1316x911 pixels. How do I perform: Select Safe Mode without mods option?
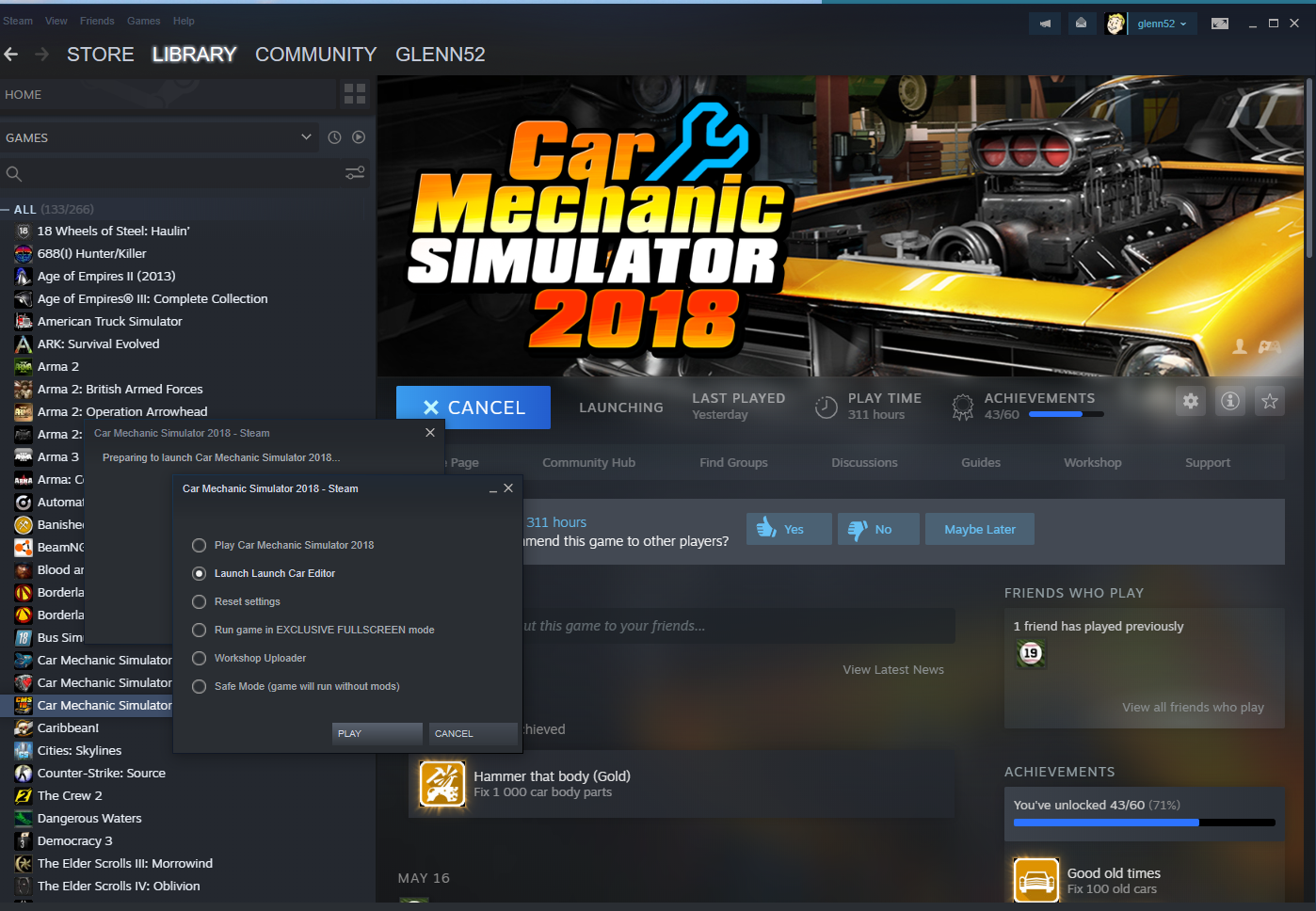pos(297,686)
